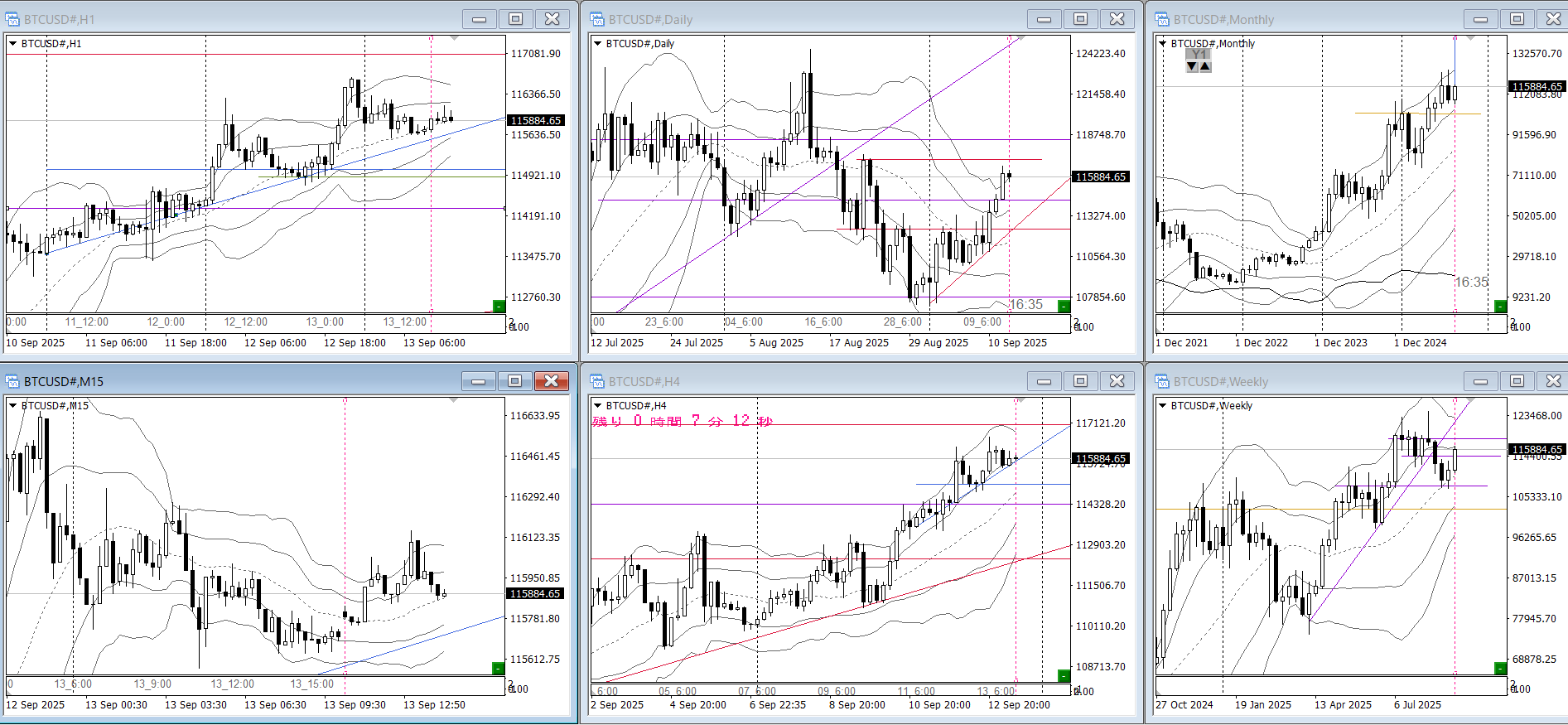Maximize the BTCUSD#,Daily chart window
This screenshot has height=725, width=1568.
[1080, 19]
